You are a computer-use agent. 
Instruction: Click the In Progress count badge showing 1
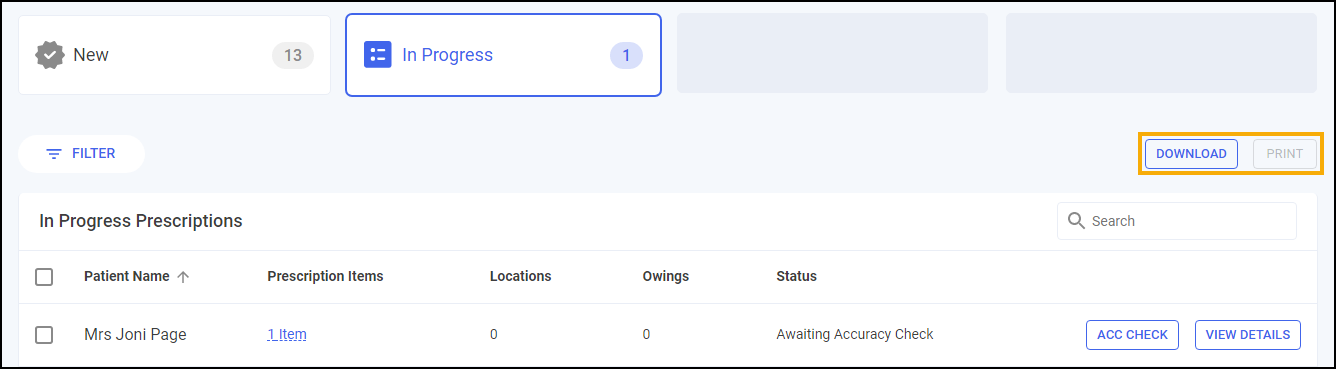626,56
